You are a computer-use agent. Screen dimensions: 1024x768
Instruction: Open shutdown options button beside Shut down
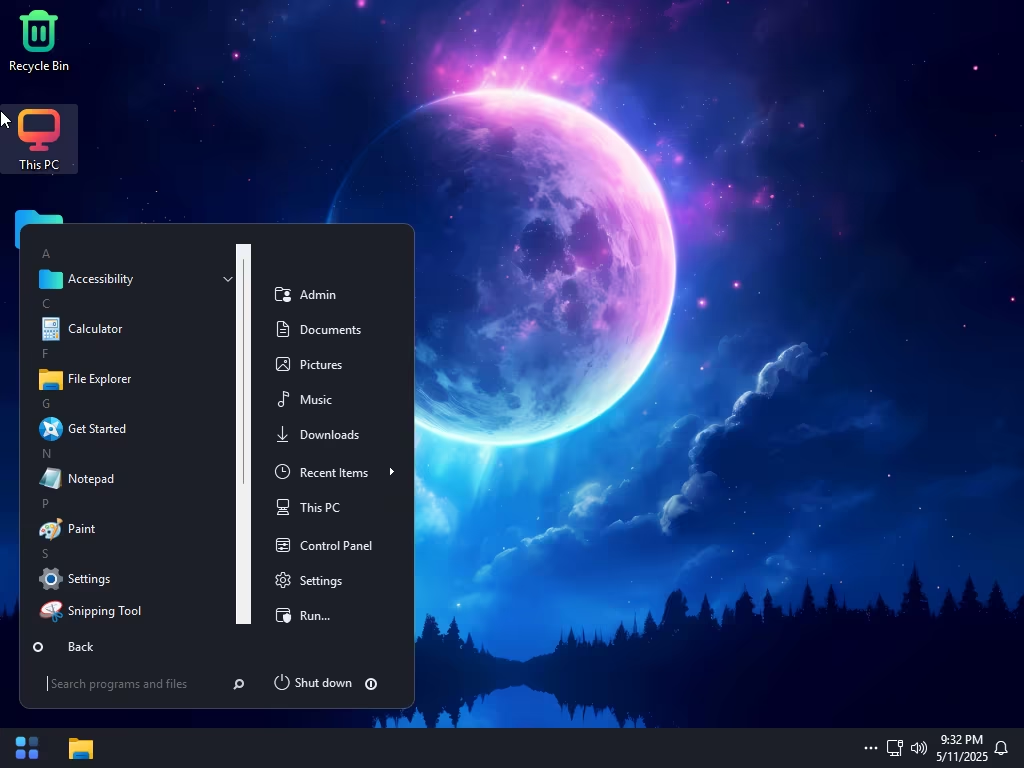pos(371,684)
